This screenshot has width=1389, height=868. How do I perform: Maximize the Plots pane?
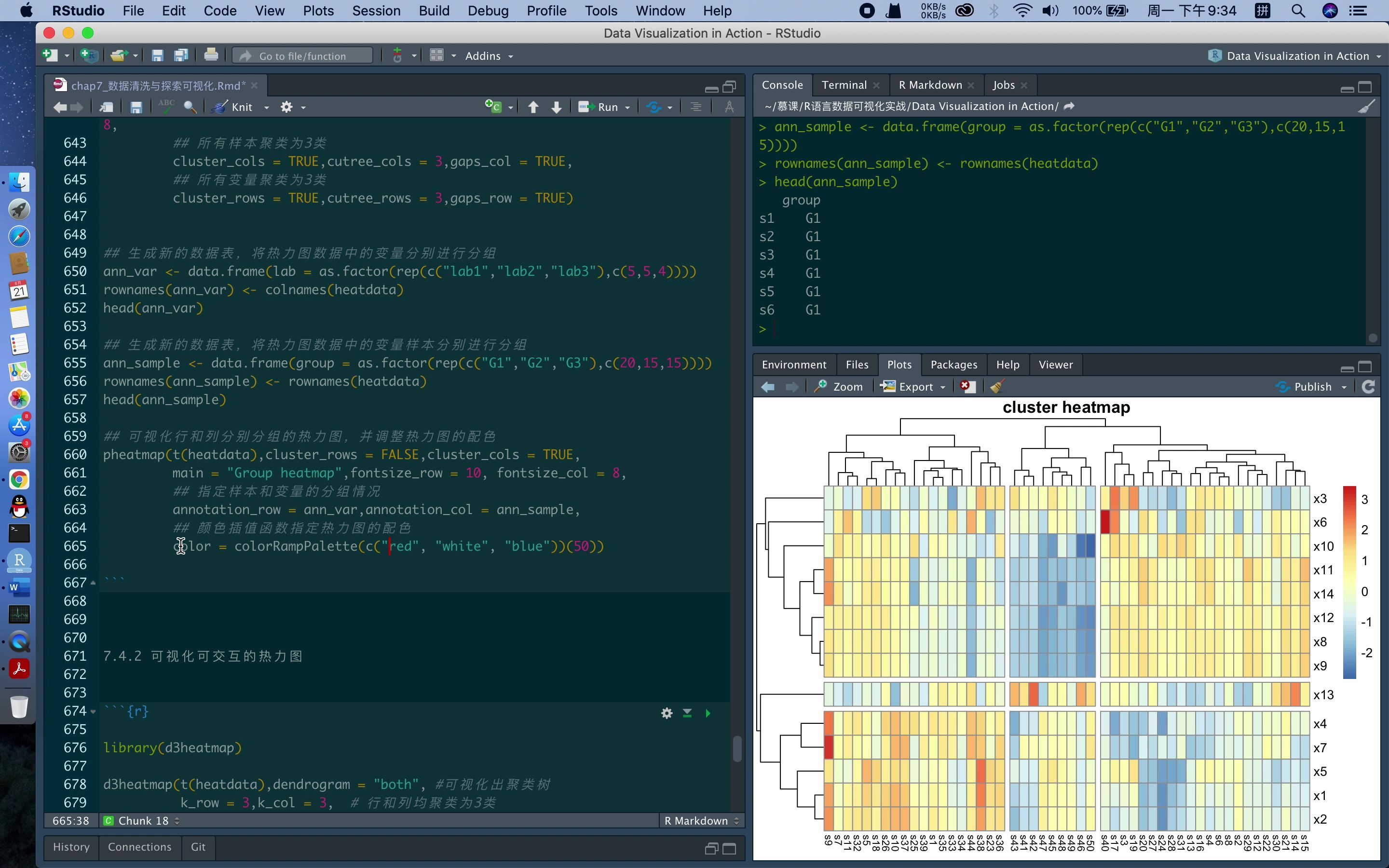(x=1365, y=366)
